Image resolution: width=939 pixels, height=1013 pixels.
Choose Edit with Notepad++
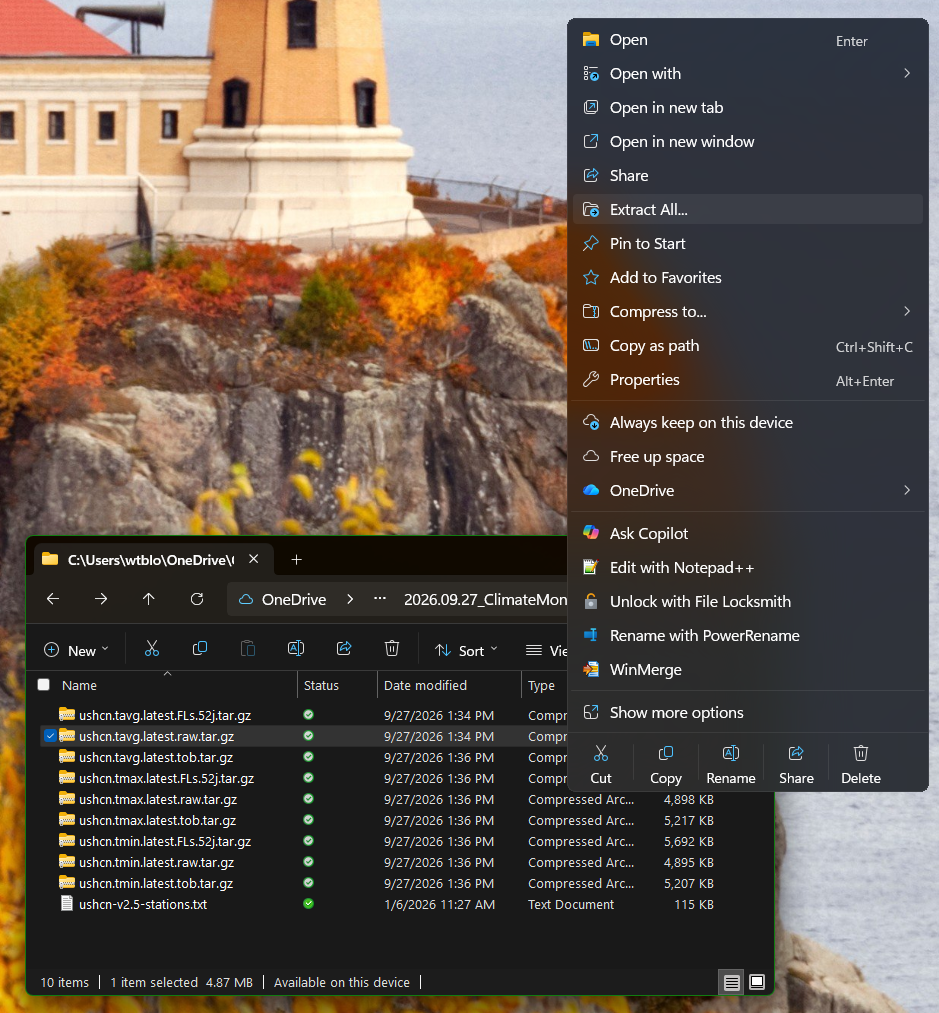(748, 567)
